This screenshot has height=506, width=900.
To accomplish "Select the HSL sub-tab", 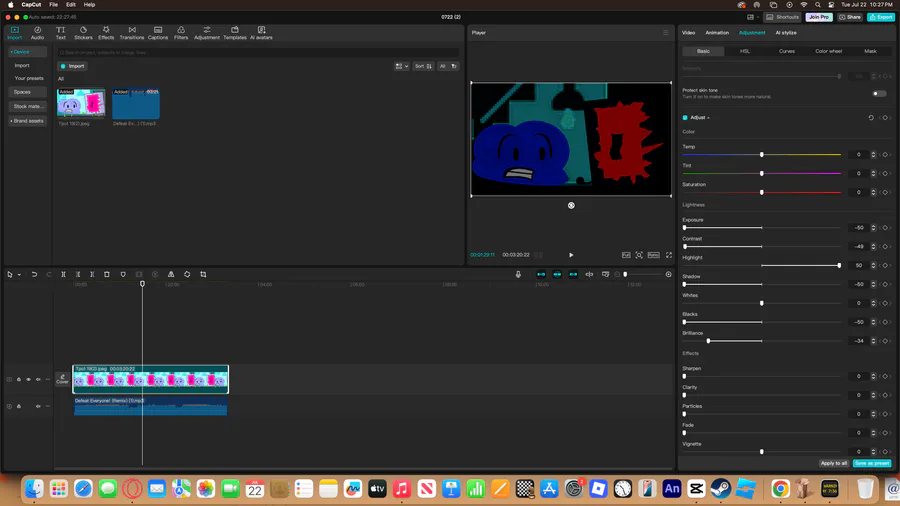I will tap(745, 51).
